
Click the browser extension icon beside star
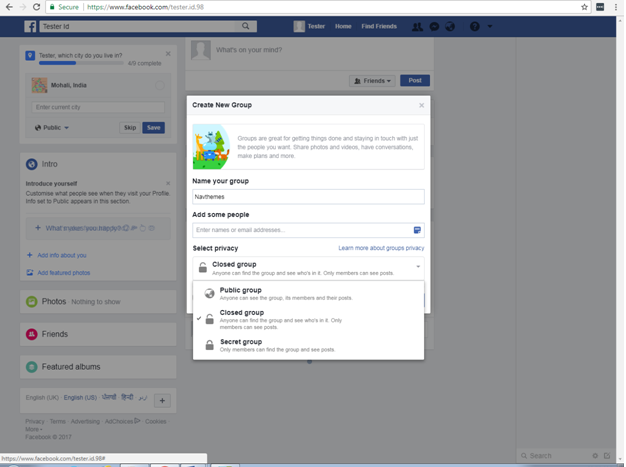pyautogui.click(x=600, y=7)
